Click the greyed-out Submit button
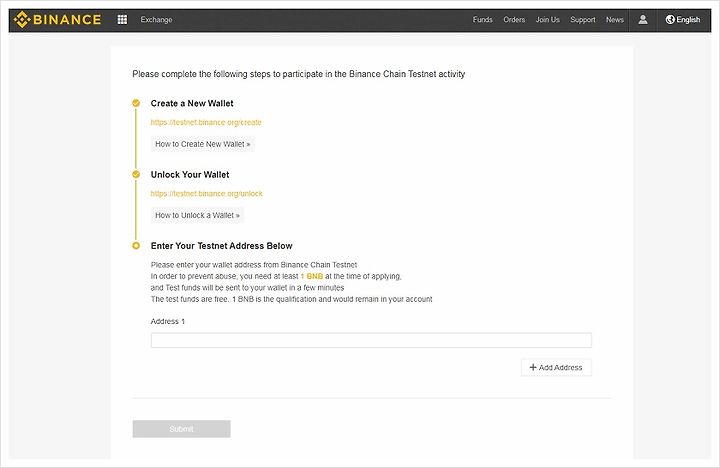 tap(181, 429)
